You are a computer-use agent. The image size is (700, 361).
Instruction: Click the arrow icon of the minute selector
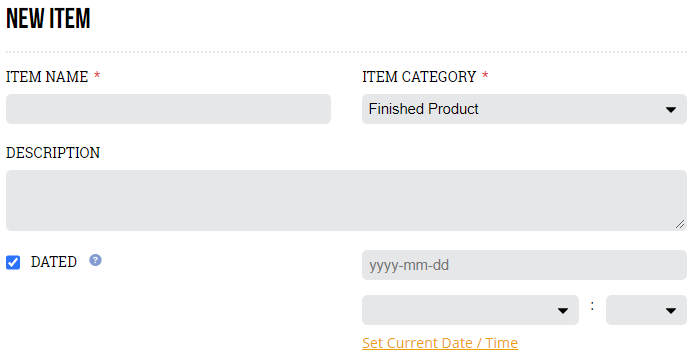coord(671,311)
